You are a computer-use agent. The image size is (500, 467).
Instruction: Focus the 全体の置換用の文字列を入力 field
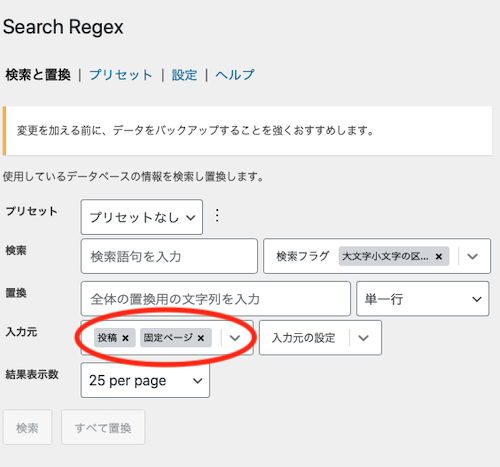pyautogui.click(x=216, y=299)
